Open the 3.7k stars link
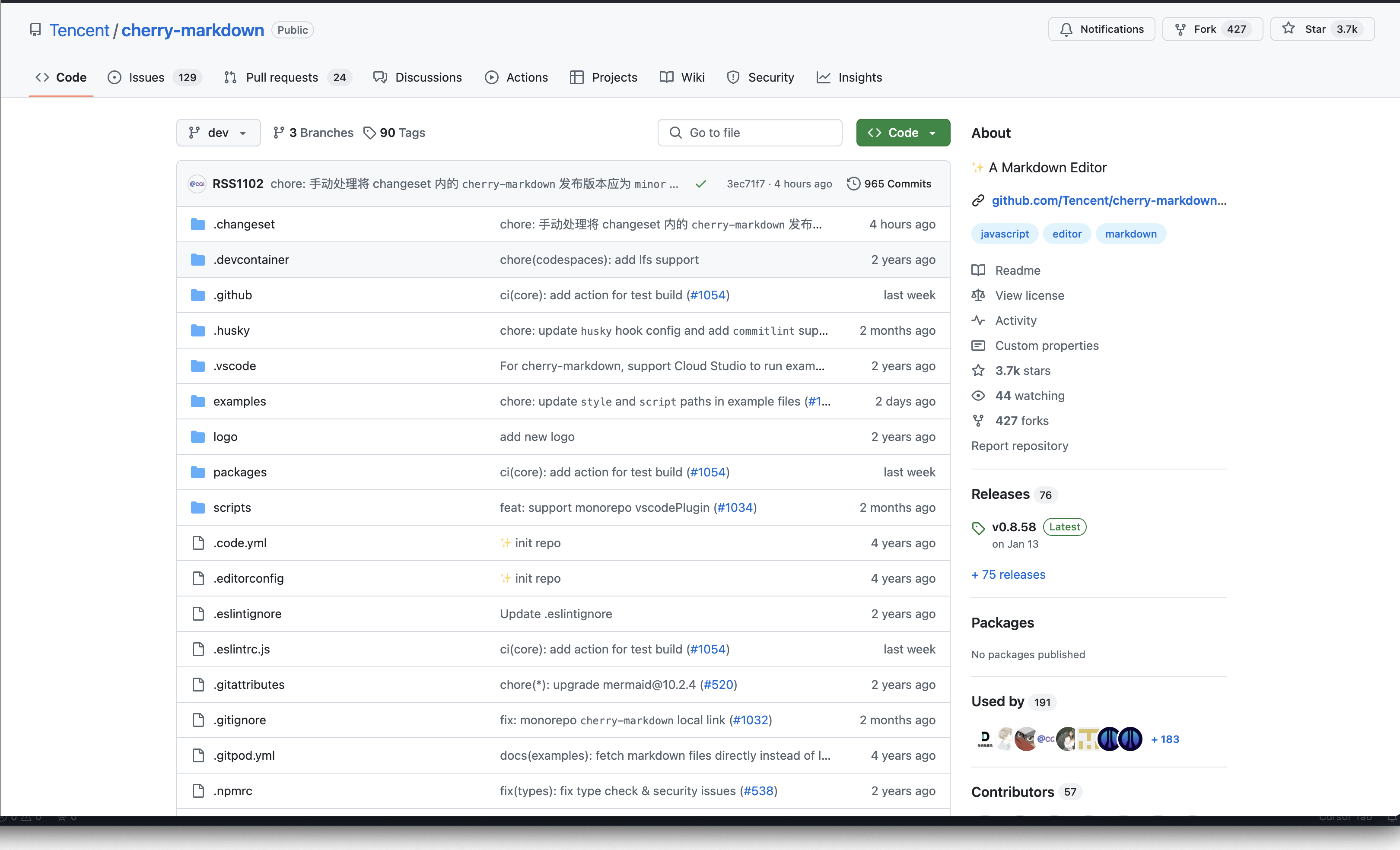The image size is (1400, 850). tap(1023, 371)
